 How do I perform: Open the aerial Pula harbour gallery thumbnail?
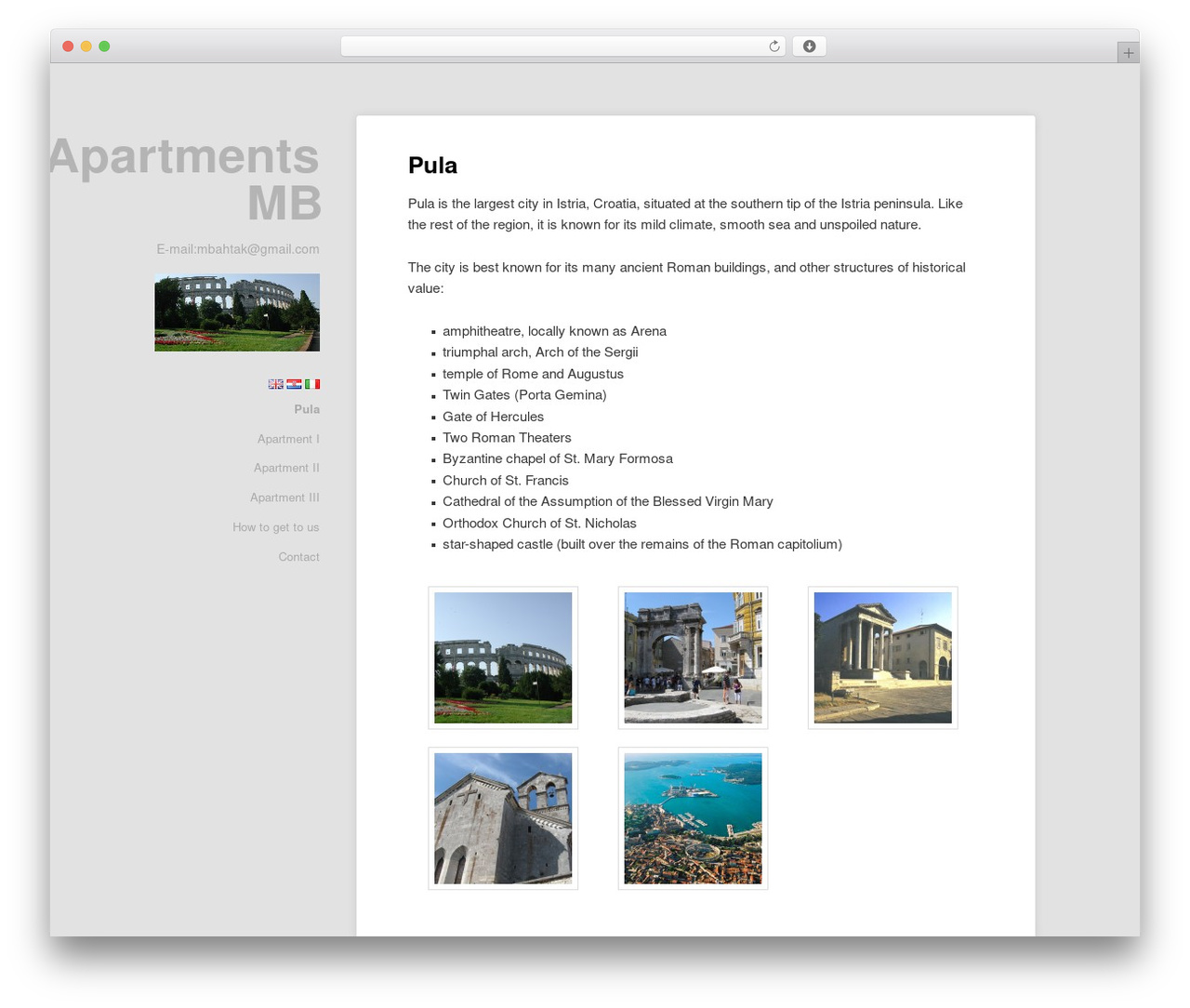click(693, 818)
